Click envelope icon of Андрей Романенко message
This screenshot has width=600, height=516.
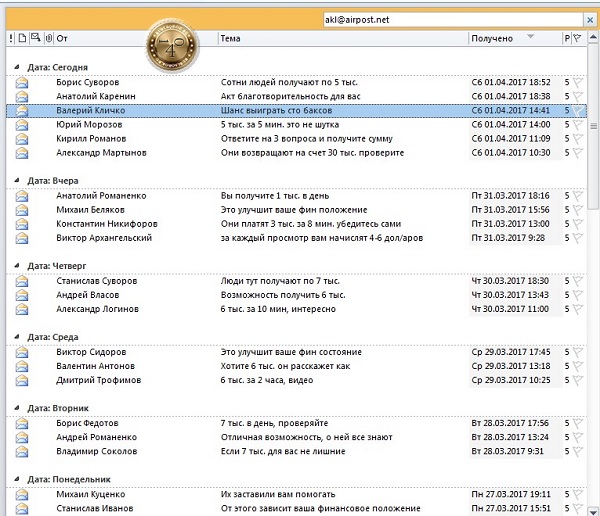pos(22,438)
